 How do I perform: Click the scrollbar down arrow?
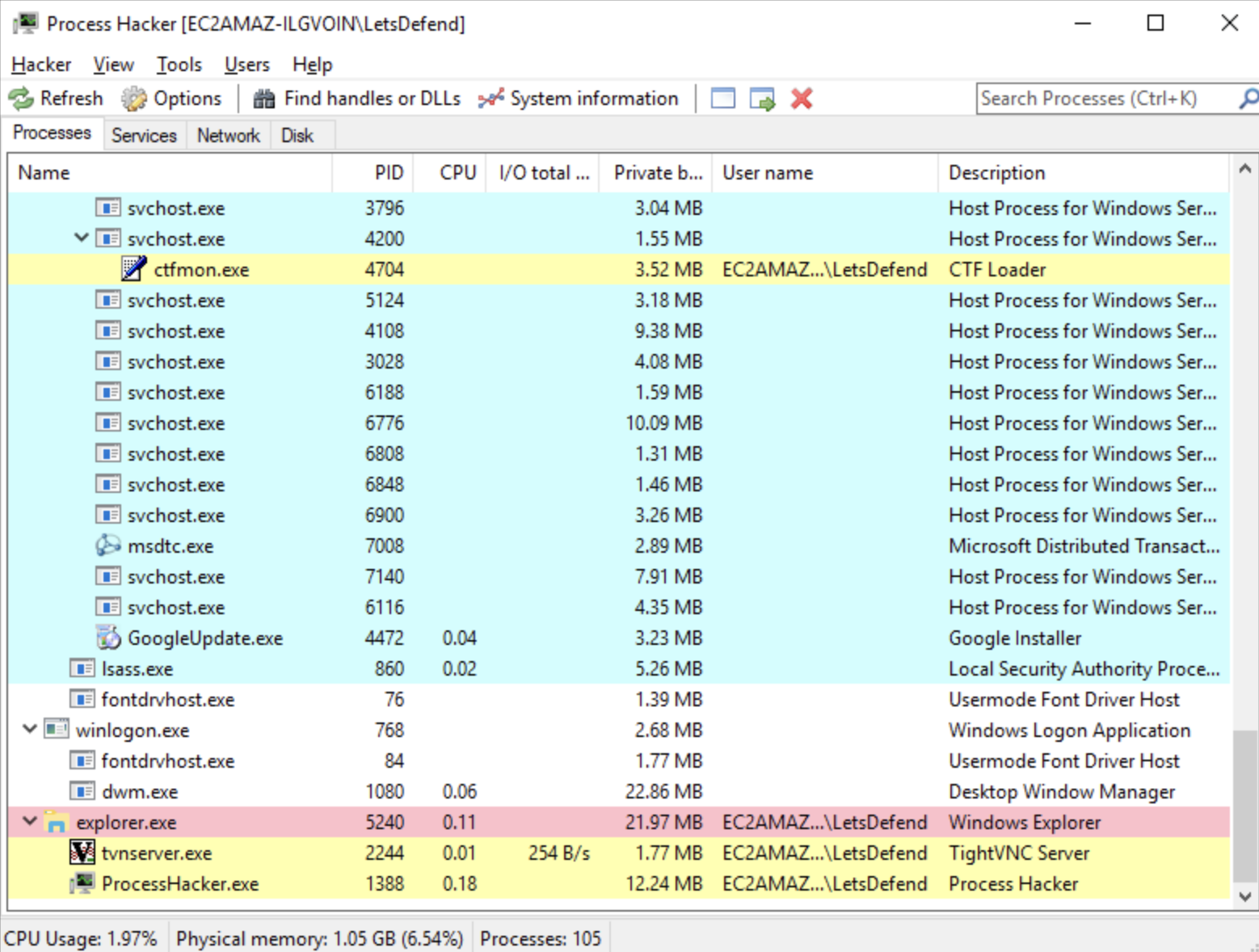(x=1244, y=895)
